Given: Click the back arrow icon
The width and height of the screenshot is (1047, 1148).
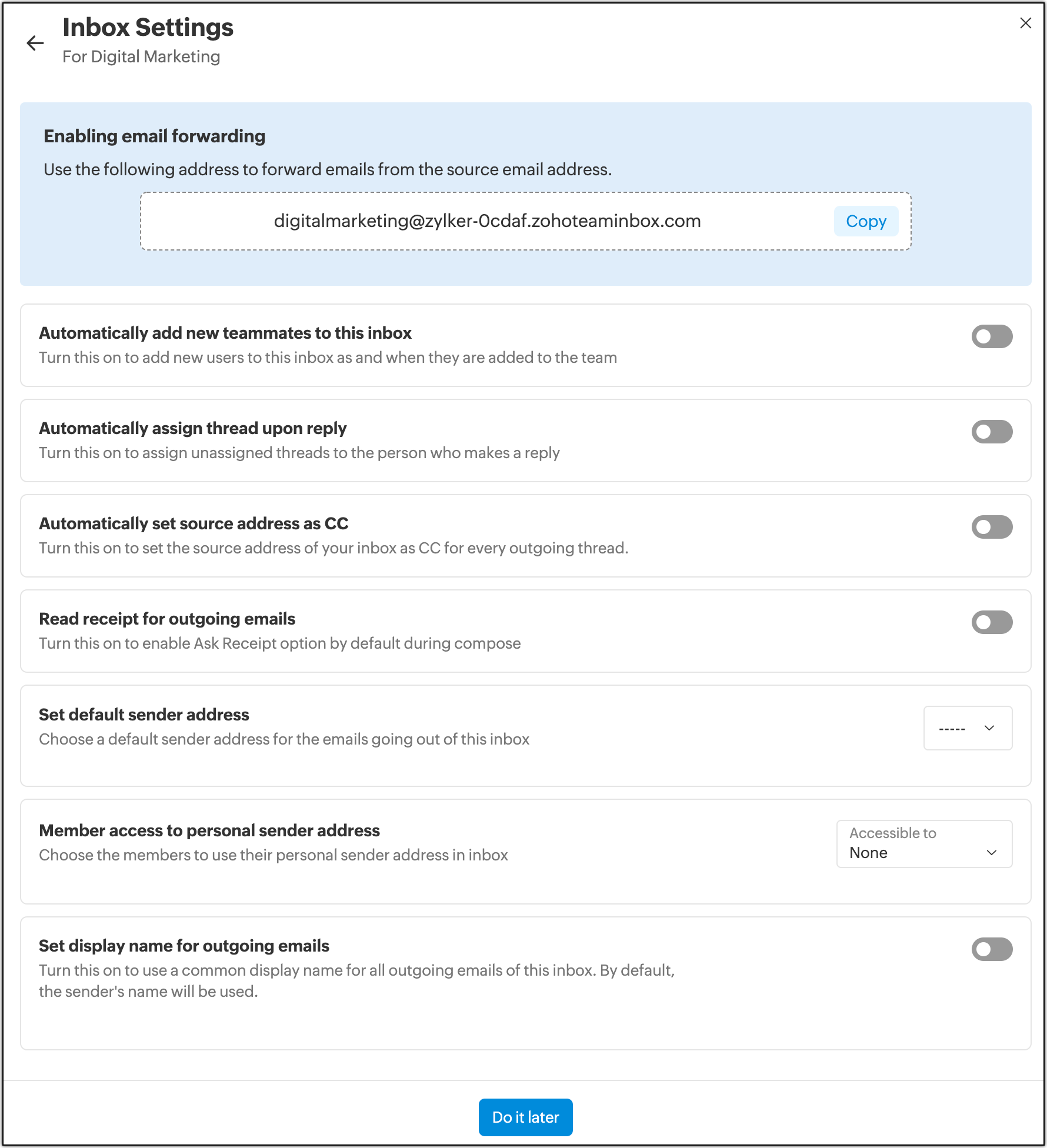Looking at the screenshot, I should pos(35,43).
